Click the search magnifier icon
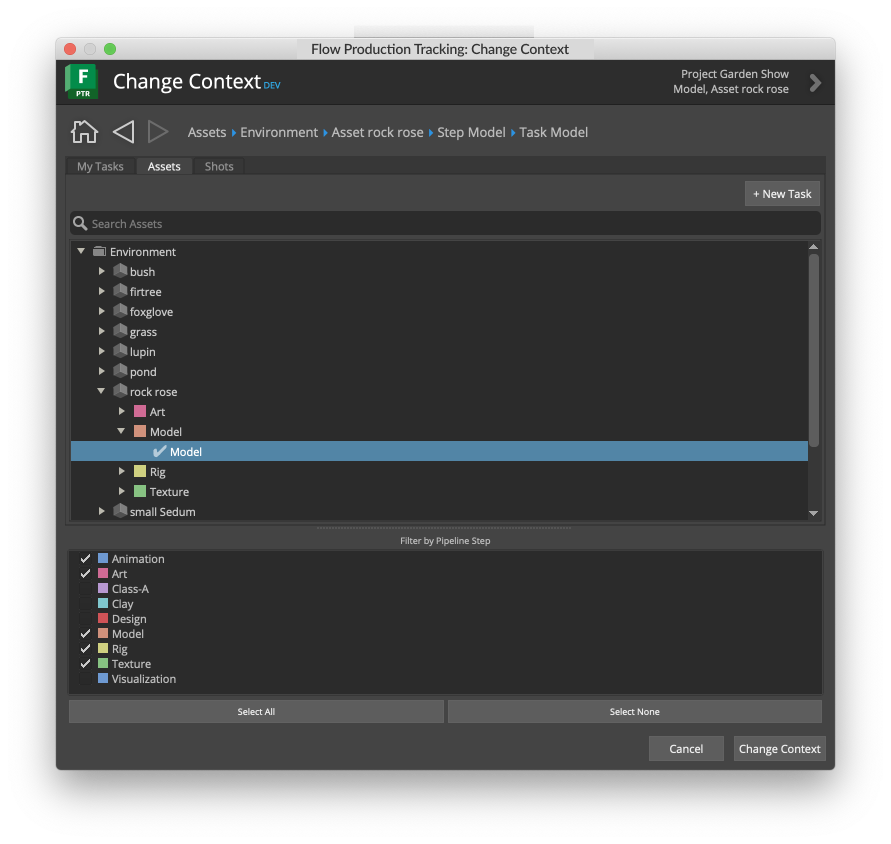This screenshot has height=844, width=891. 80,223
